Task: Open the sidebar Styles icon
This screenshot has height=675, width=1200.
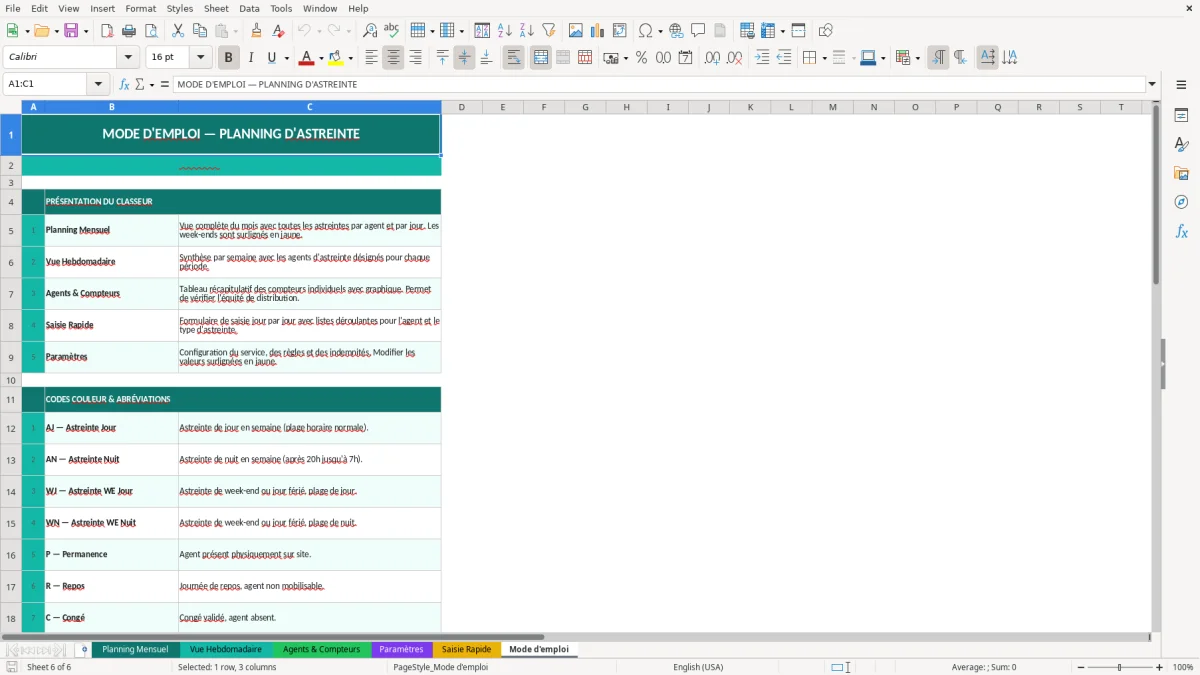Action: 1181,145
